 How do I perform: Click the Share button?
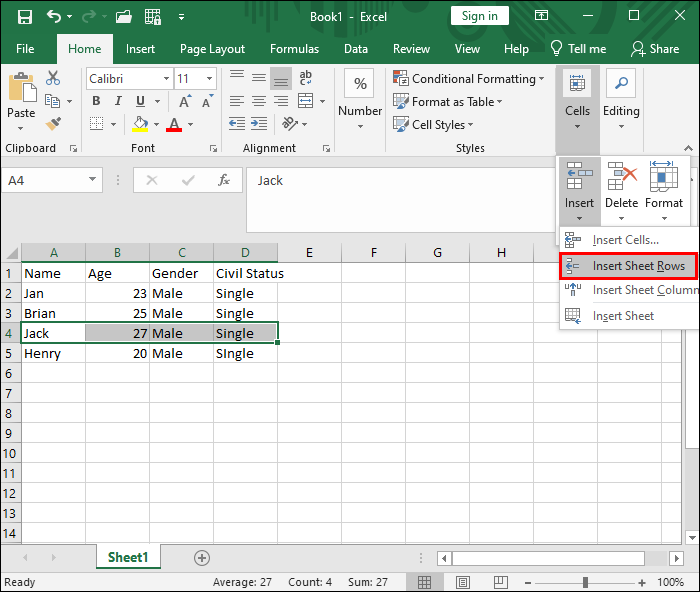coord(655,49)
